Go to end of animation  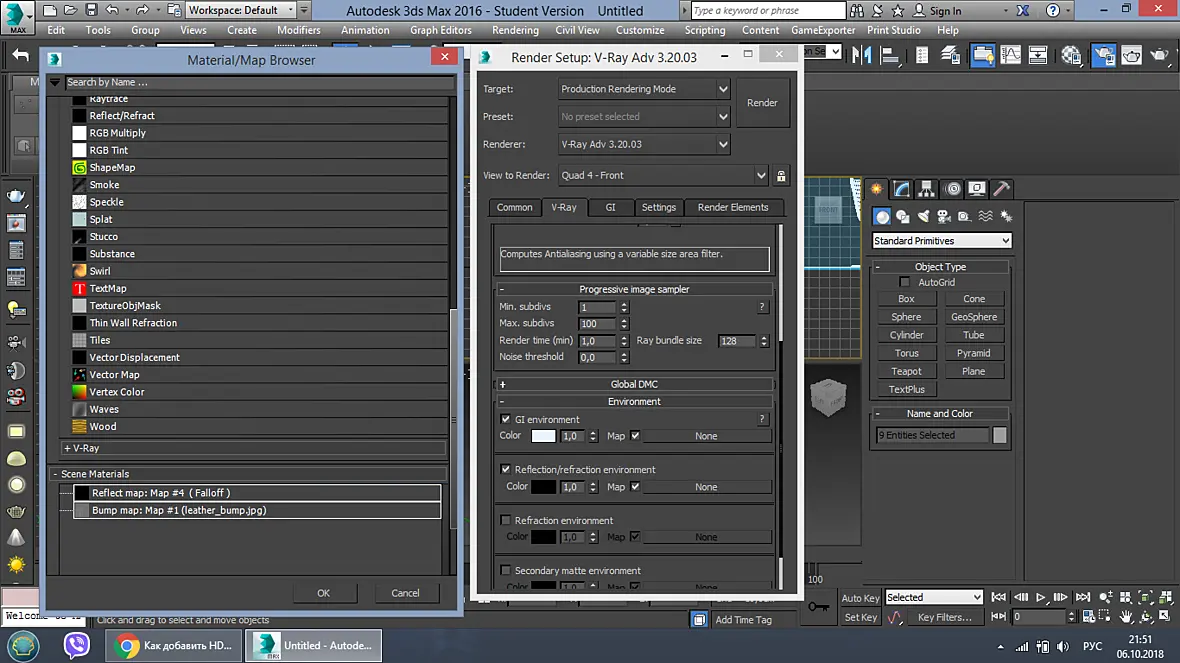[1083, 598]
